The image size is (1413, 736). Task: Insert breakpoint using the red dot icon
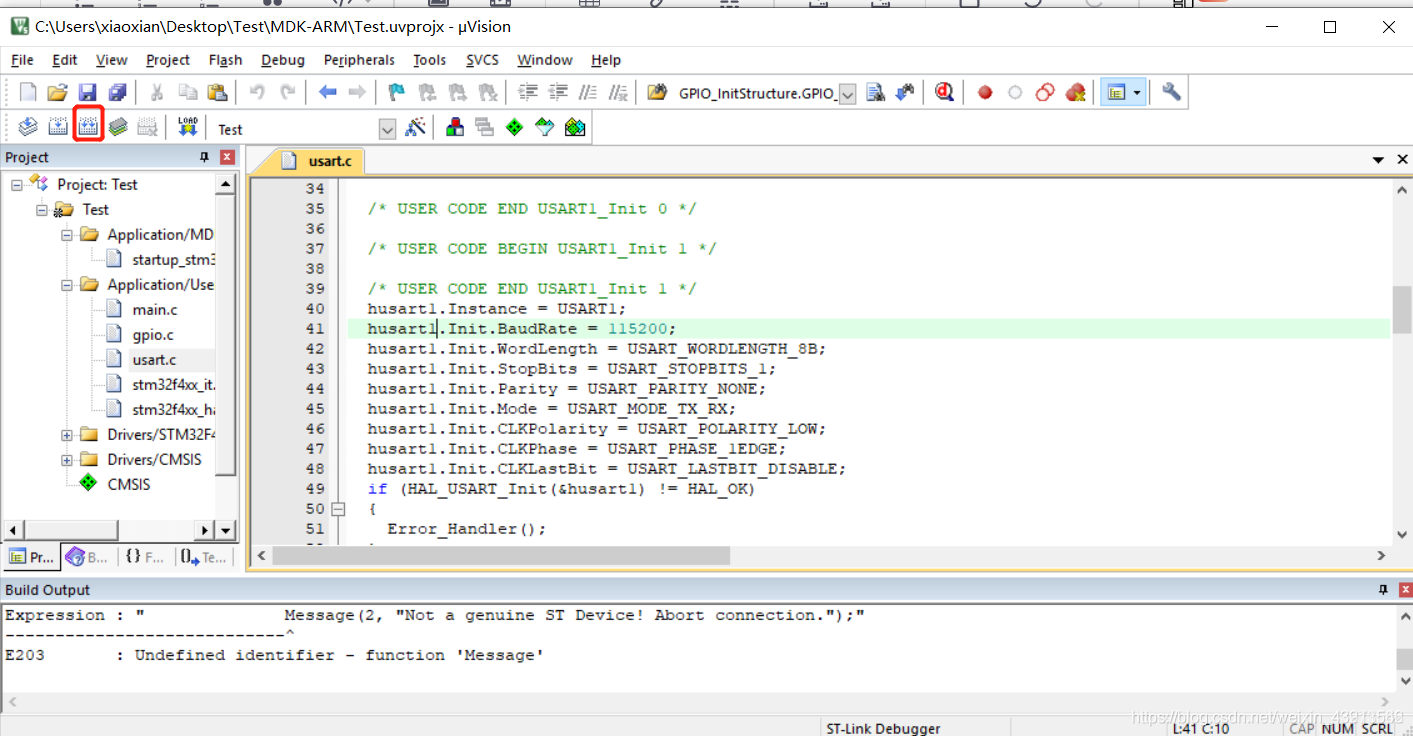point(985,93)
